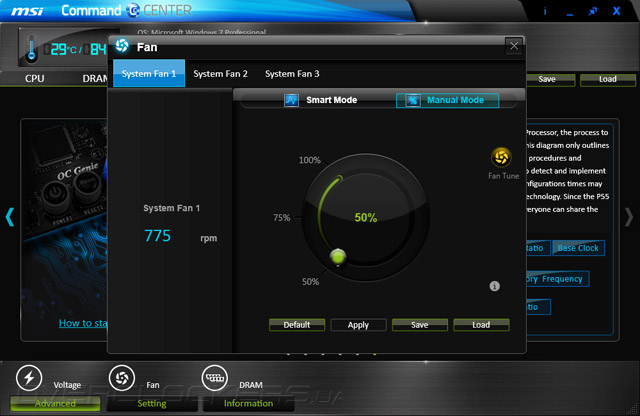Open the DRAM tab in main window
Image resolution: width=640 pixels, height=416 pixels.
coord(95,78)
